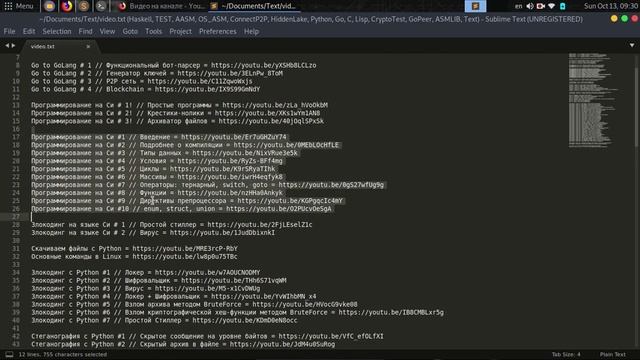Screen dimensions: 640x360
Task: Click the Простые программы line
Action: pyautogui.click(x=179, y=105)
